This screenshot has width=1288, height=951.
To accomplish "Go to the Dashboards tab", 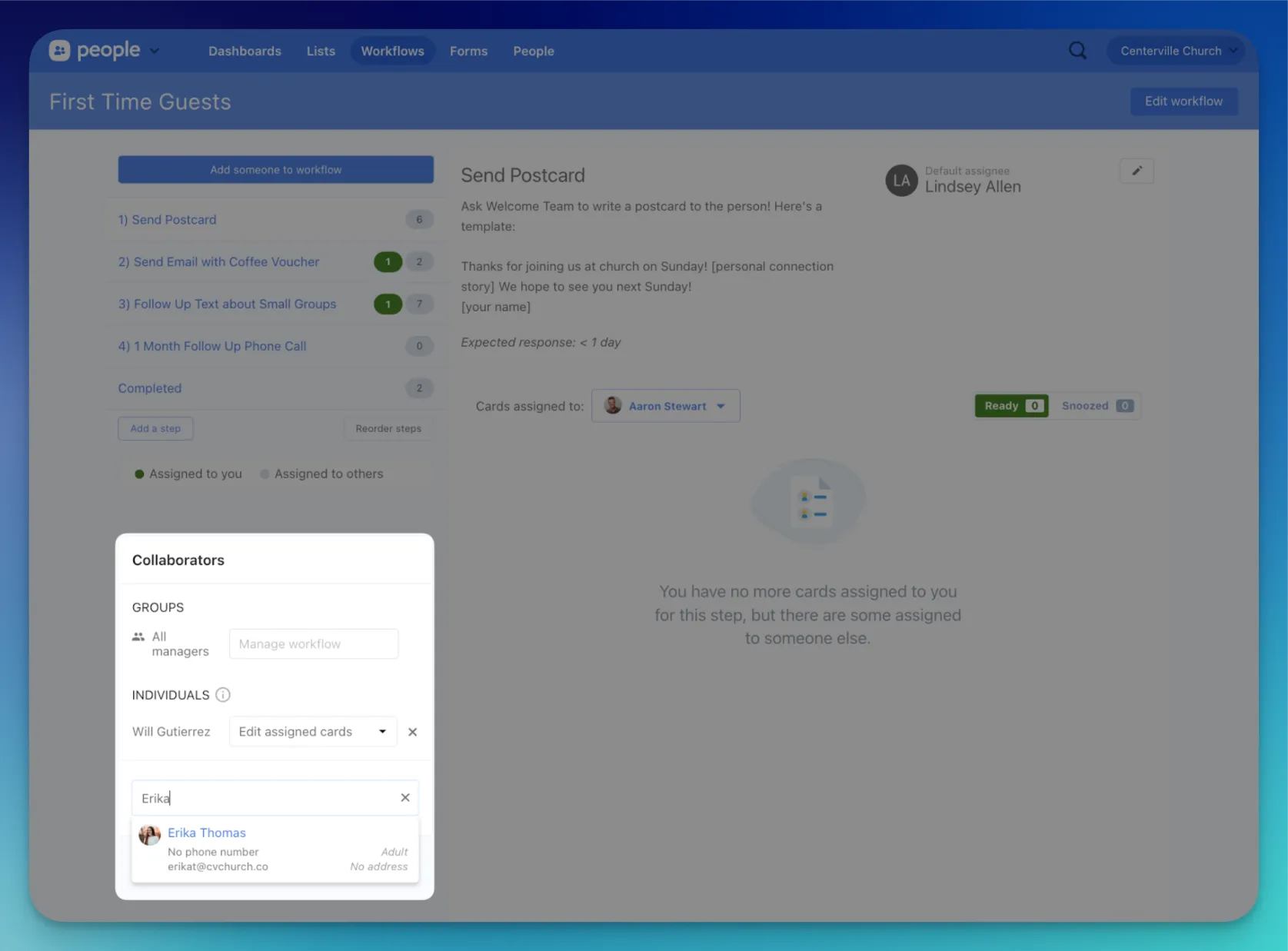I will (245, 51).
